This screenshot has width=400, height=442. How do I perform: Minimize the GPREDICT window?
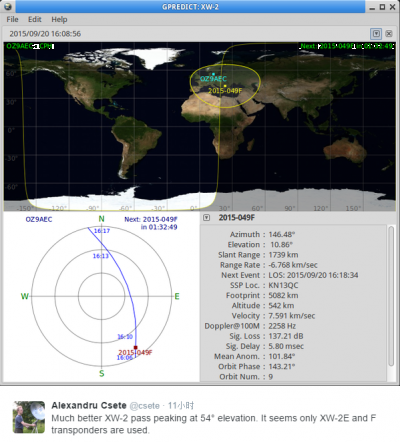point(372,7)
